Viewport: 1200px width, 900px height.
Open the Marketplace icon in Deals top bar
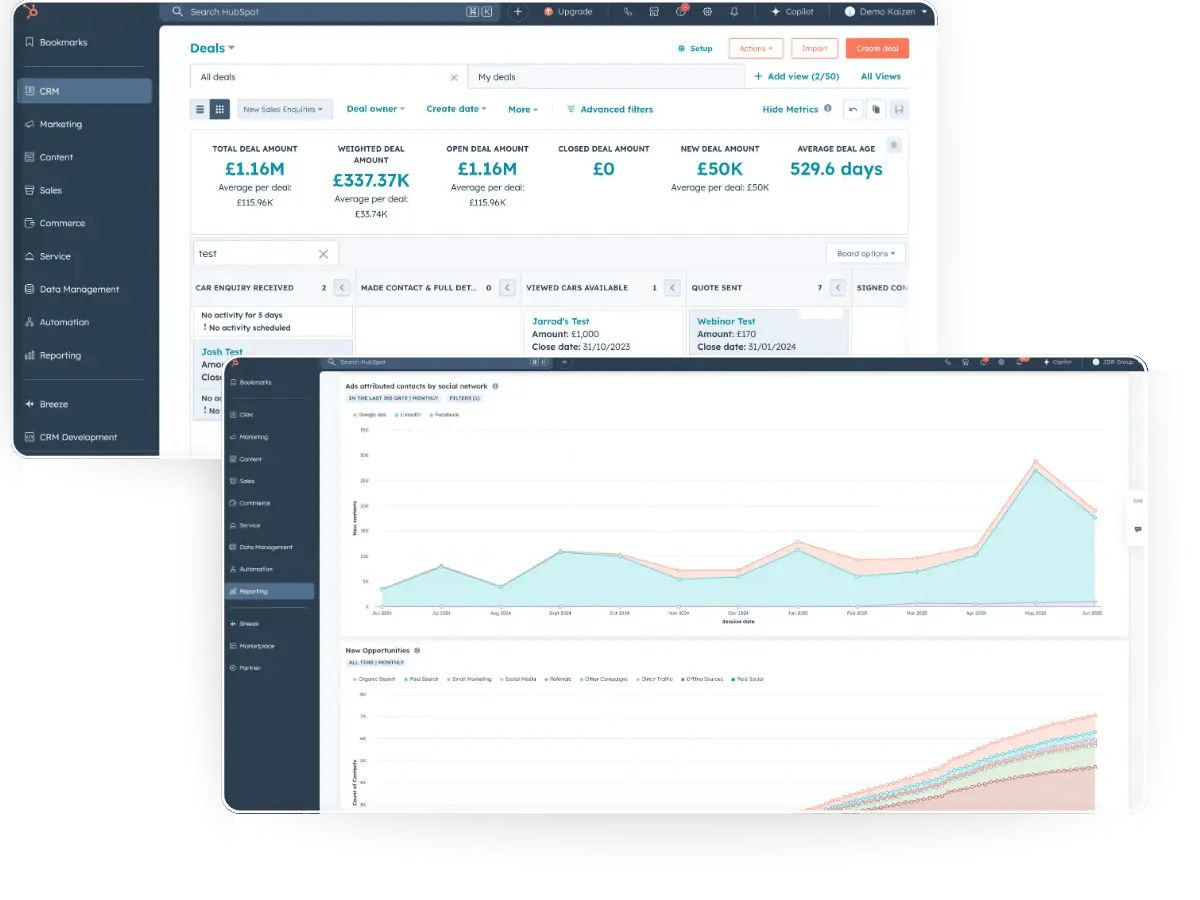pos(654,12)
